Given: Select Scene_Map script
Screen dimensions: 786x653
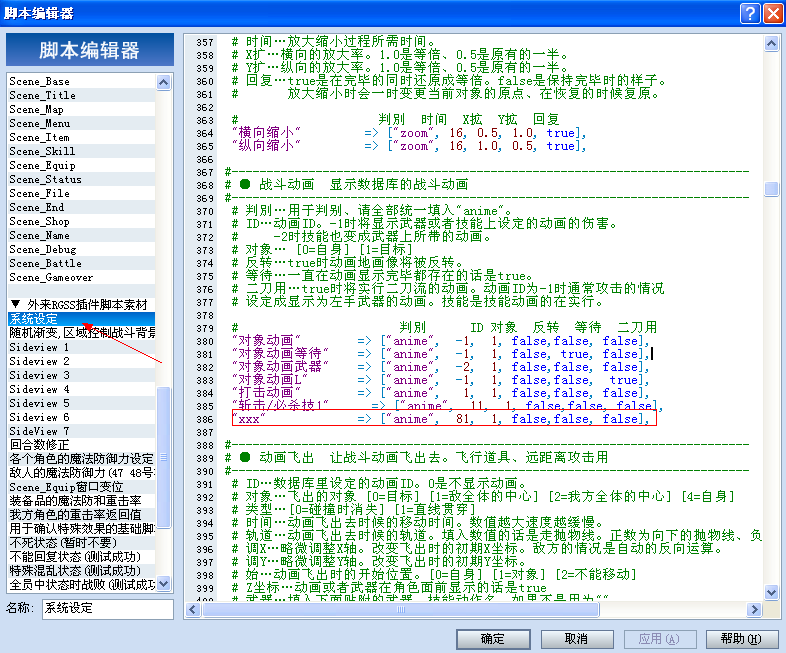Looking at the screenshot, I should point(82,110).
